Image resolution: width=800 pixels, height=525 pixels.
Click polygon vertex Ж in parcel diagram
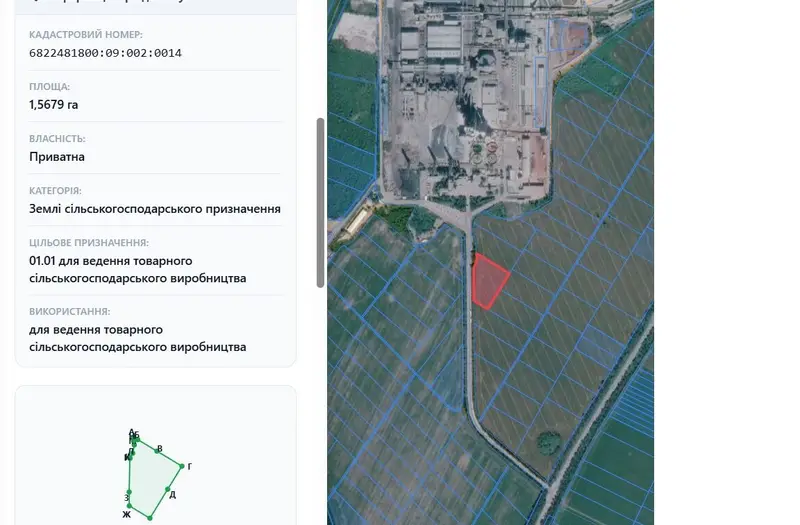[130, 506]
